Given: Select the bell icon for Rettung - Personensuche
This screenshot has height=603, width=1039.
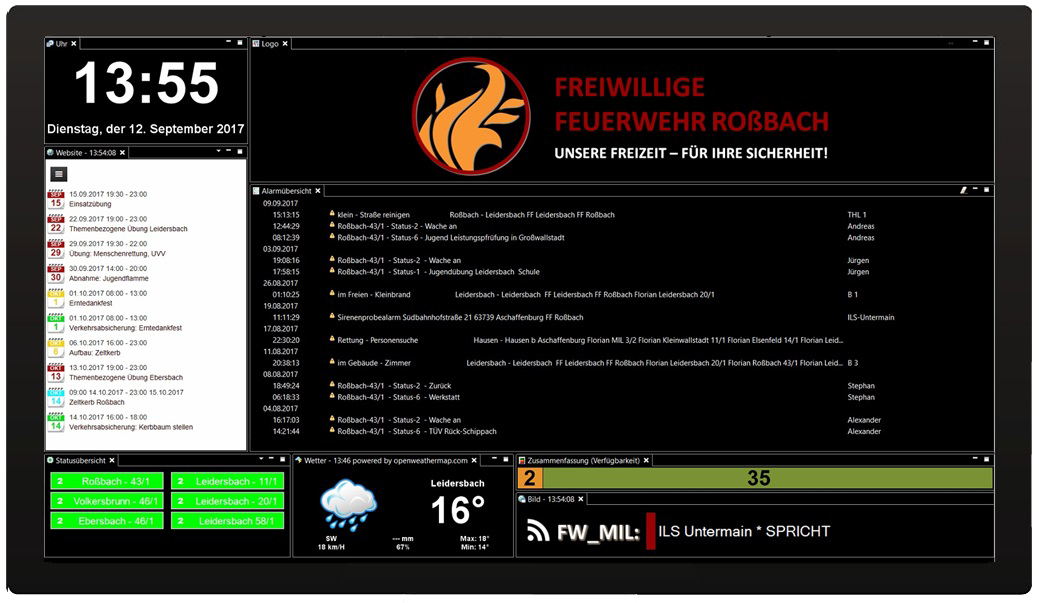Looking at the screenshot, I should point(332,339).
